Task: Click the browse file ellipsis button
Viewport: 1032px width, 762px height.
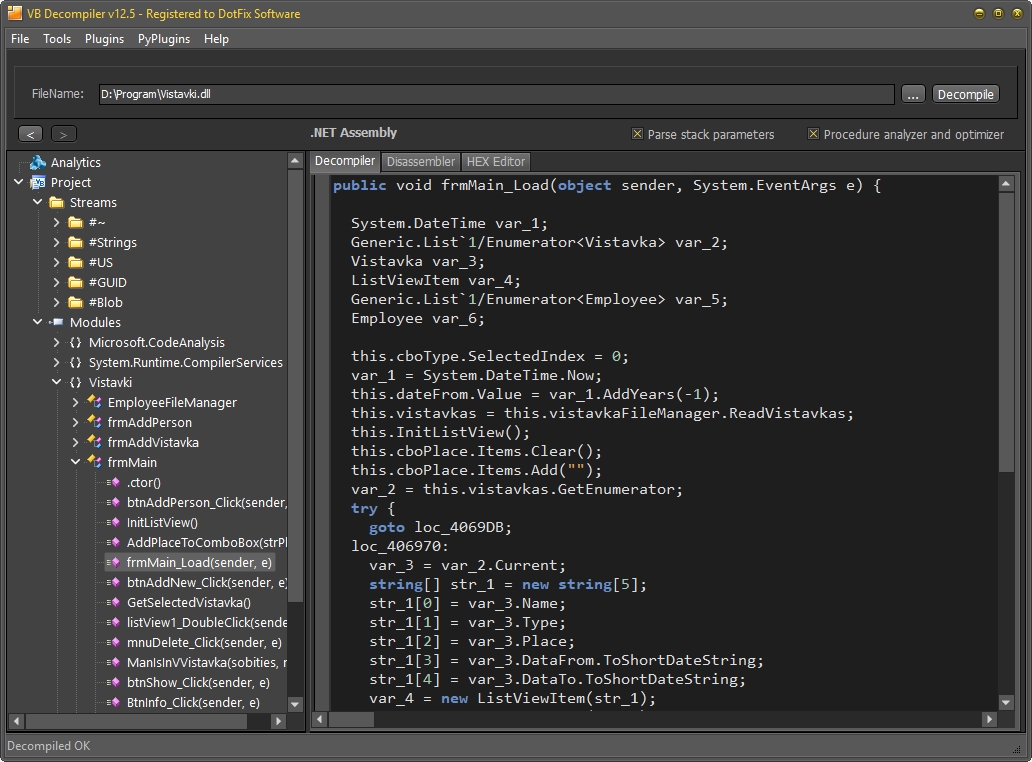Action: click(x=913, y=94)
